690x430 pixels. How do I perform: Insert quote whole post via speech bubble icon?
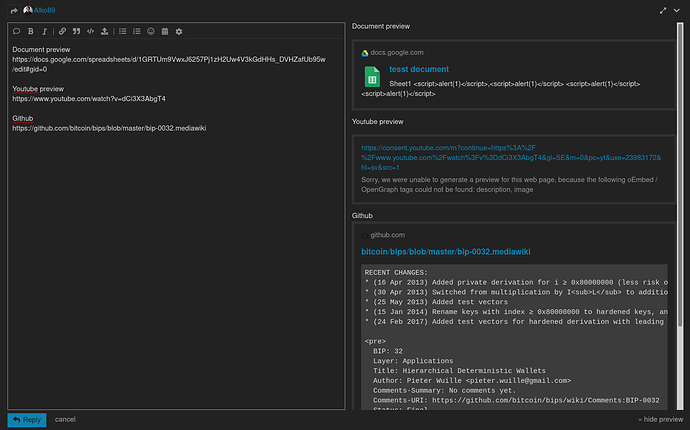[x=17, y=31]
